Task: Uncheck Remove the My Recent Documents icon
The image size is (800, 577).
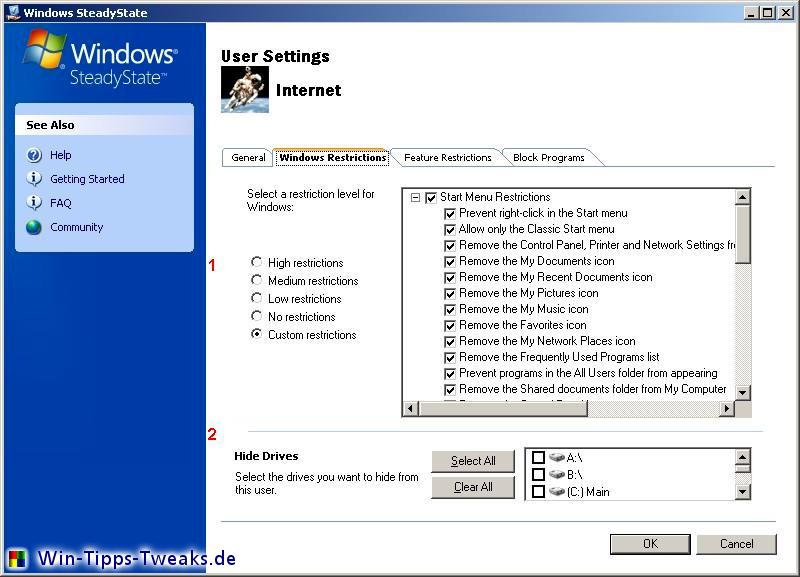Action: 450,278
